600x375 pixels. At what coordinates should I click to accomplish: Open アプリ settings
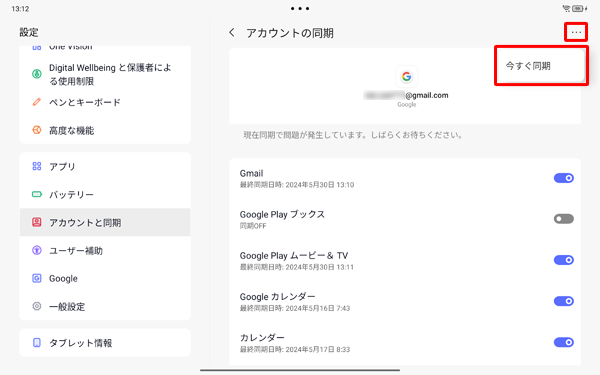click(x=105, y=166)
